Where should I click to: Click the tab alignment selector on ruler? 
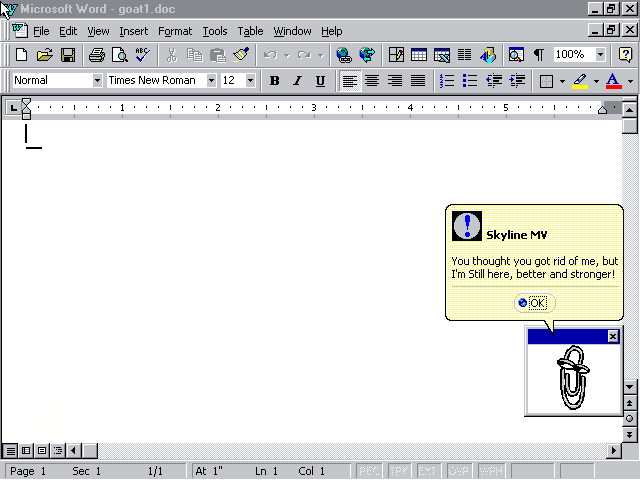13,108
